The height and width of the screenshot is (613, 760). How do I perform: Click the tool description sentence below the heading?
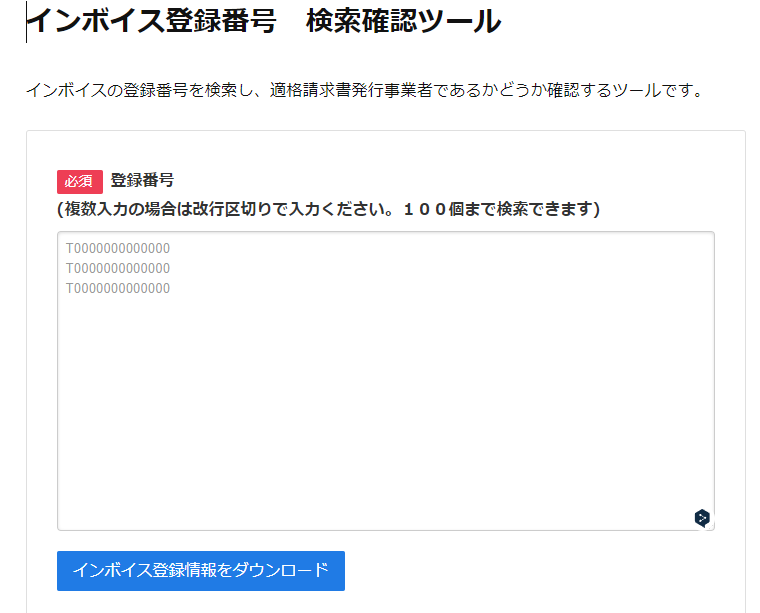365,91
